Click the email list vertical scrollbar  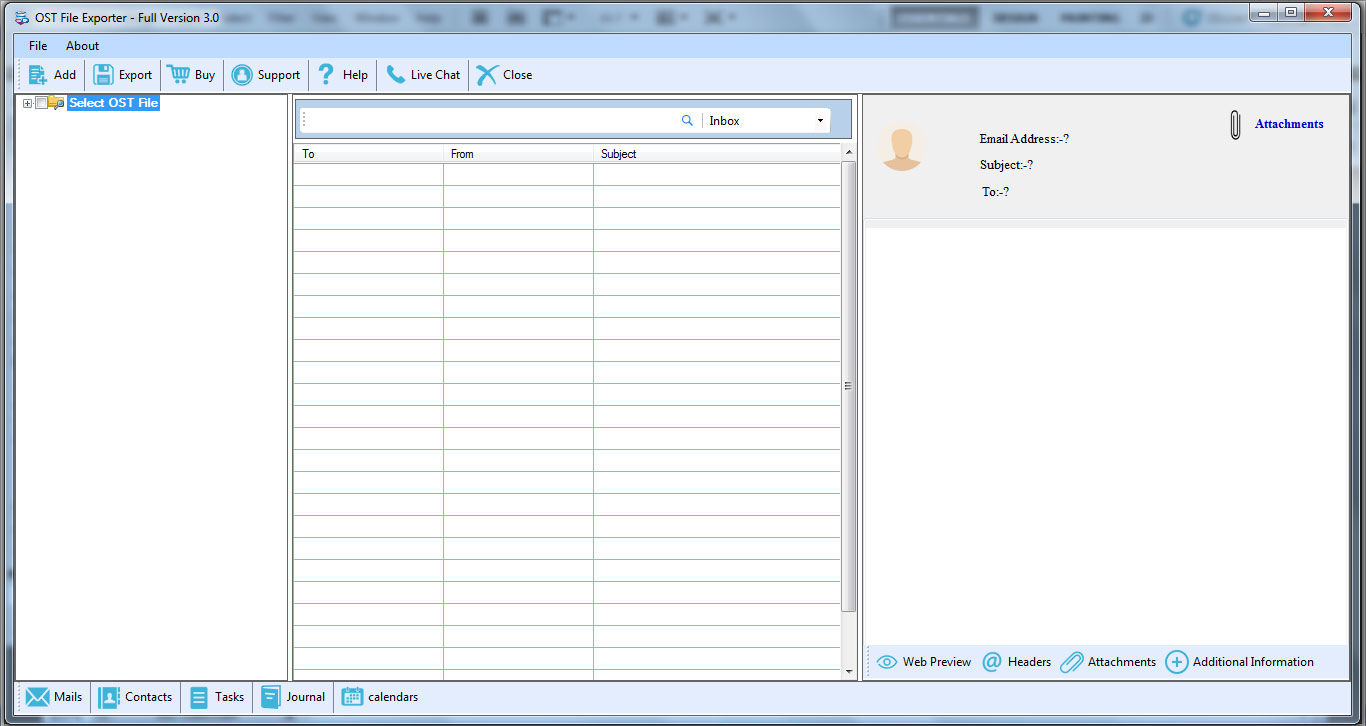[848, 385]
